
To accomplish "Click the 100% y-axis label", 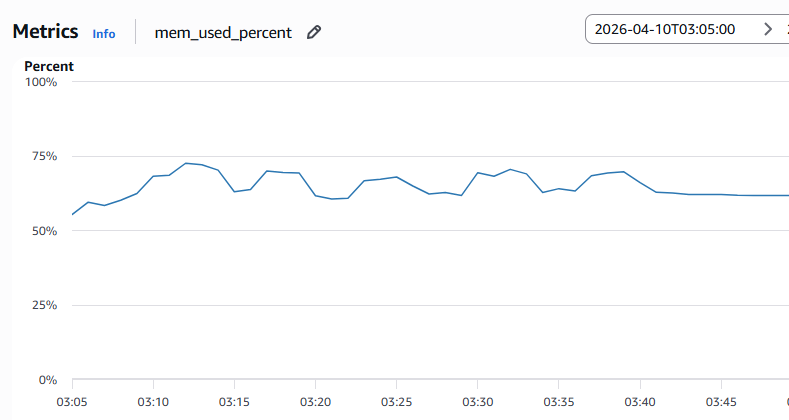I will [x=41, y=82].
